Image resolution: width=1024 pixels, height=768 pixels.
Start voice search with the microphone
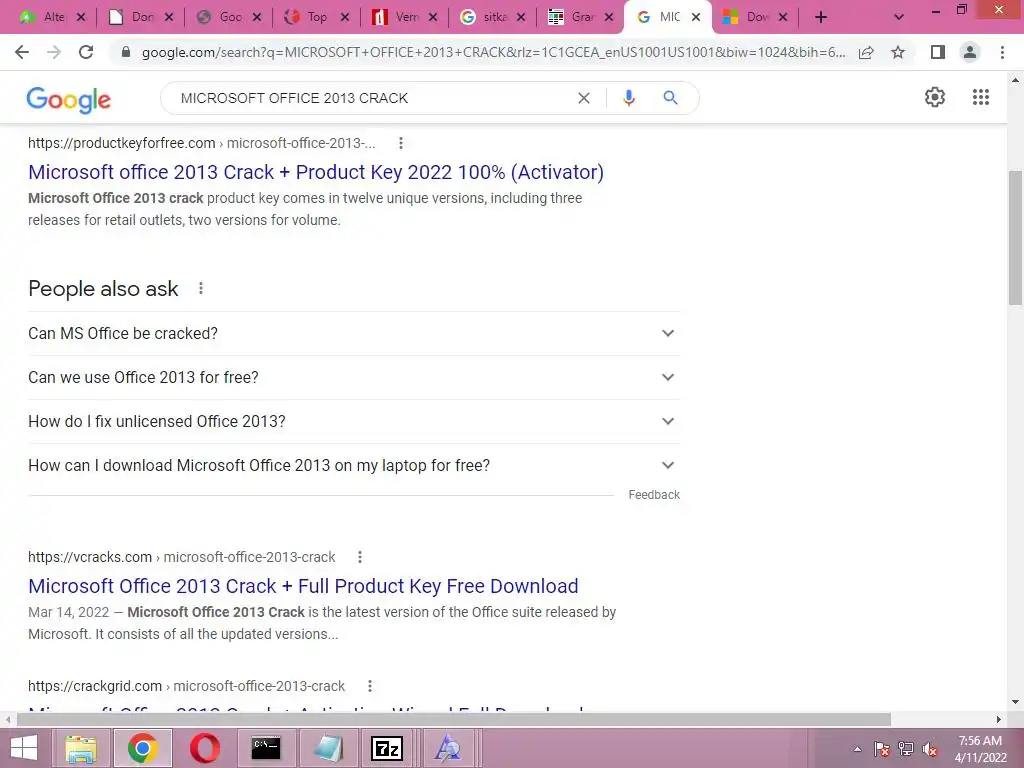(x=628, y=98)
